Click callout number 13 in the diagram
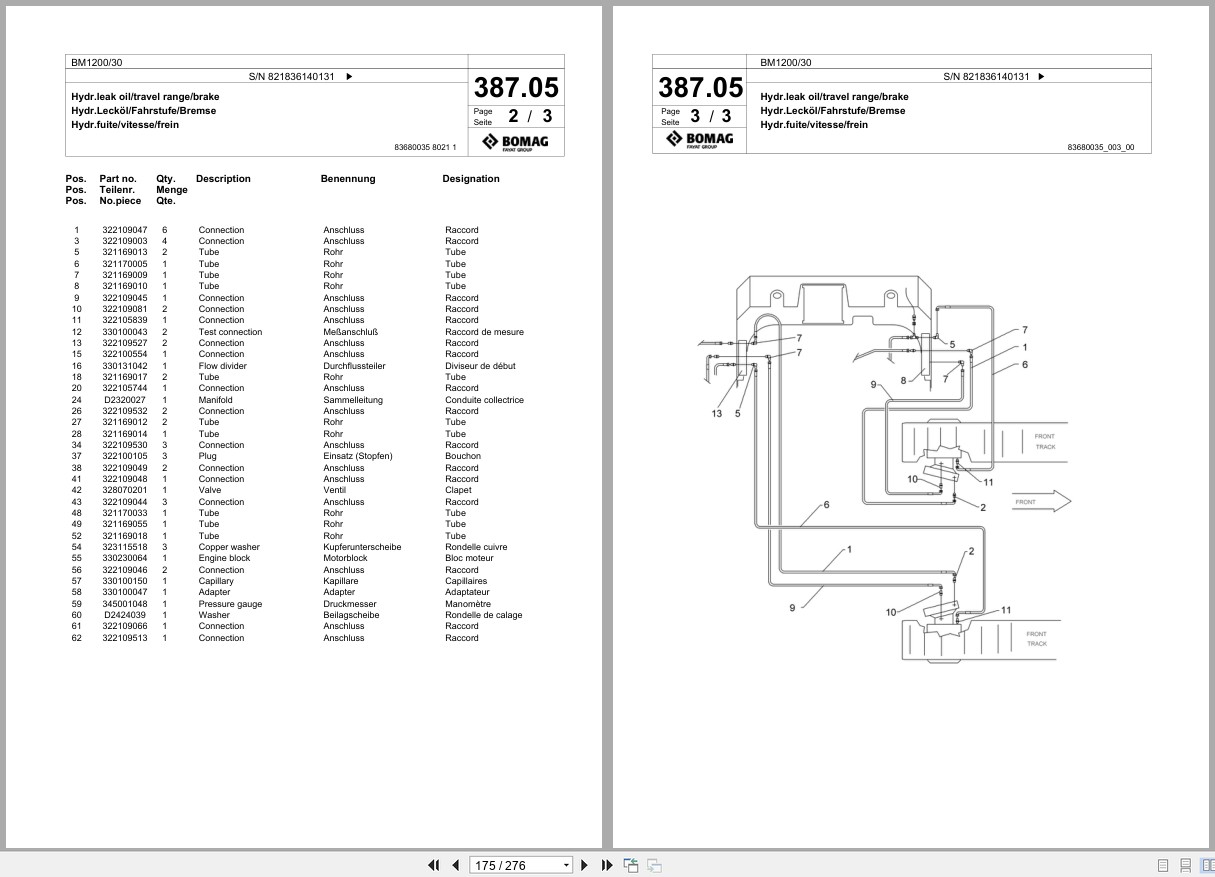This screenshot has height=877, width=1215. 717,413
